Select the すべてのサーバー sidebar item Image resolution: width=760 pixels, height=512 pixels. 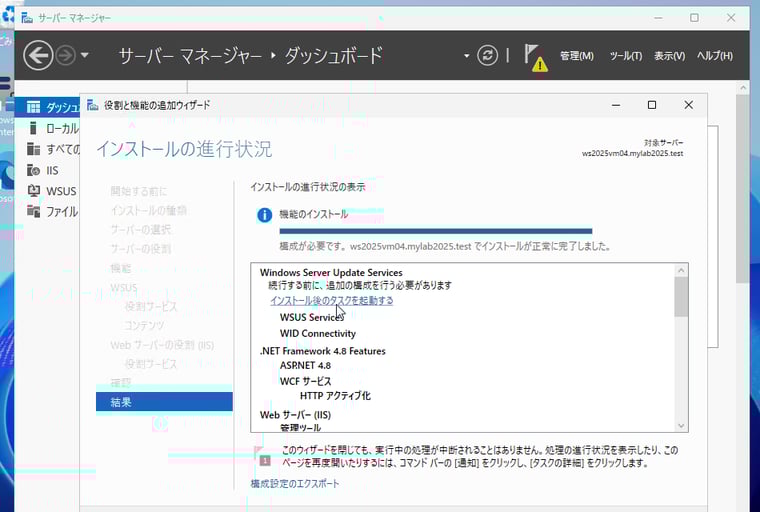pos(48,149)
